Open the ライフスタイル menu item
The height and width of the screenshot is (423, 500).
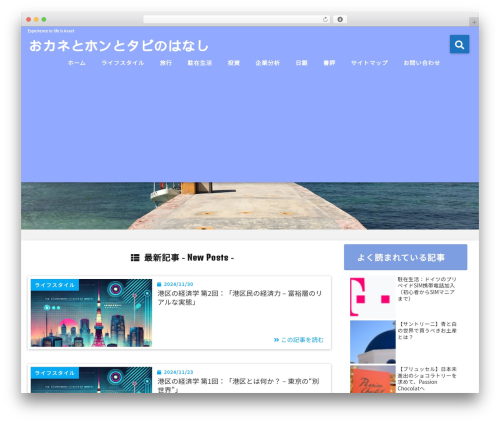pyautogui.click(x=123, y=63)
